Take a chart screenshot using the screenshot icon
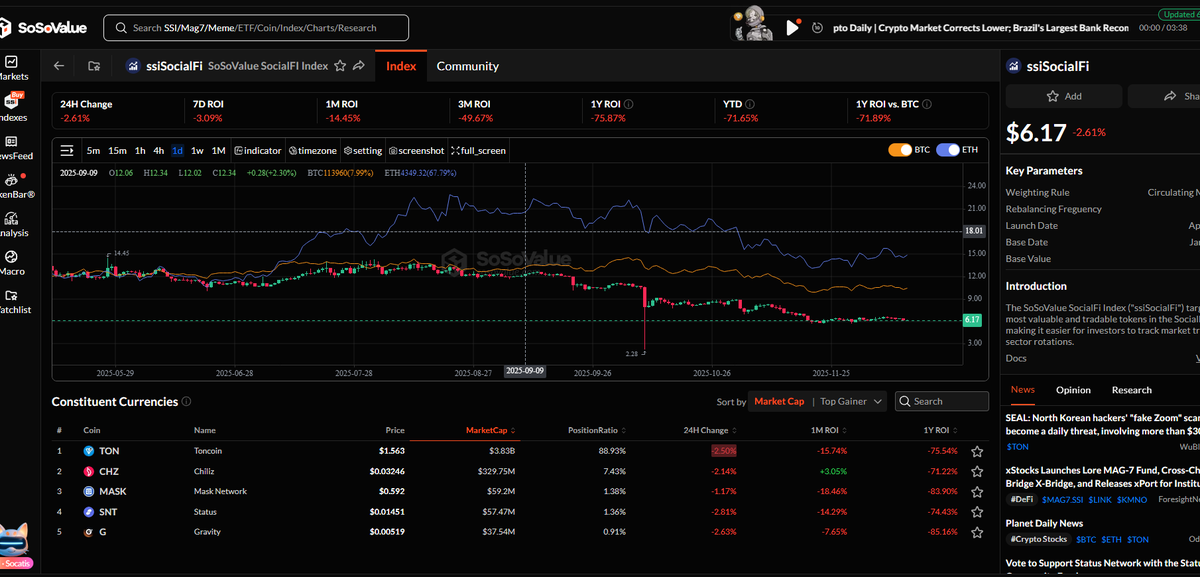The width and height of the screenshot is (1200, 577). (x=416, y=150)
